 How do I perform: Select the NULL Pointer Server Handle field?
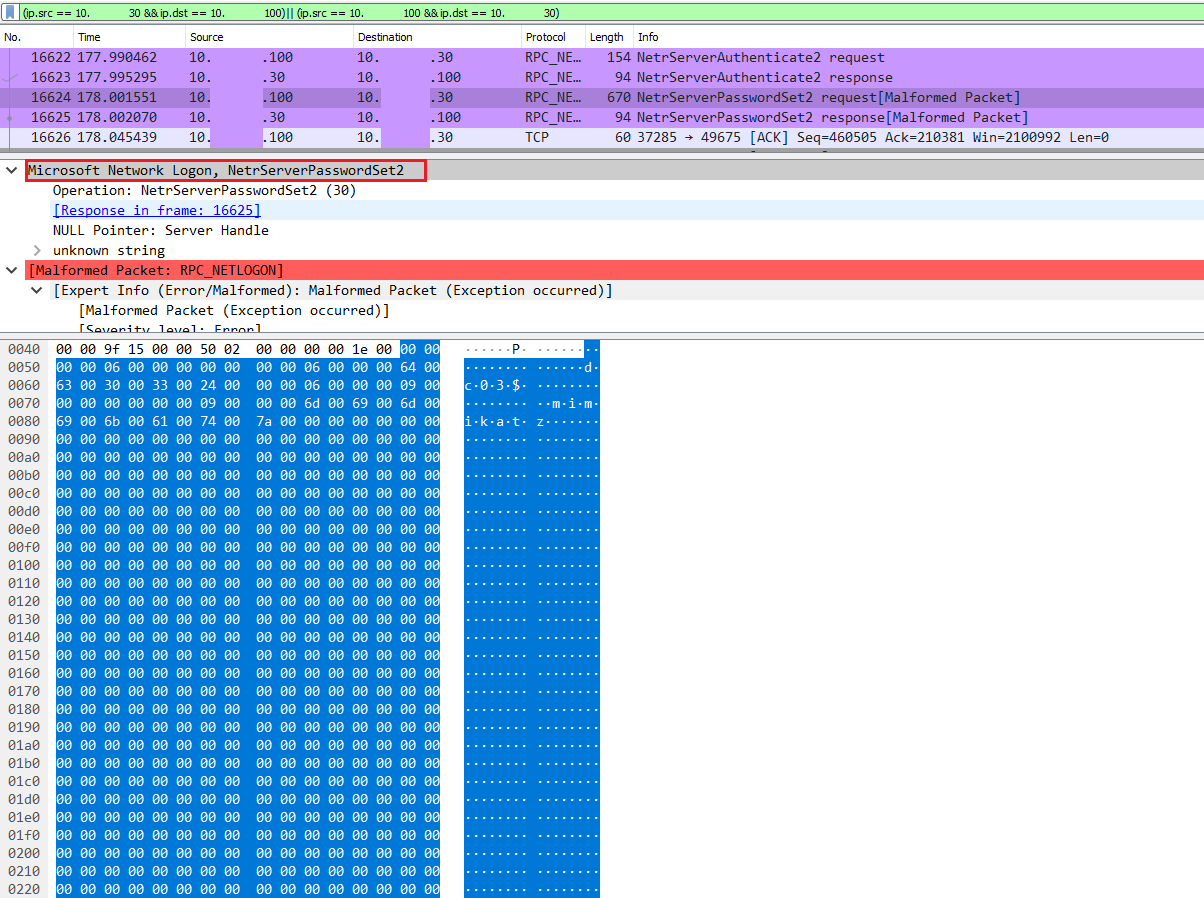point(160,230)
